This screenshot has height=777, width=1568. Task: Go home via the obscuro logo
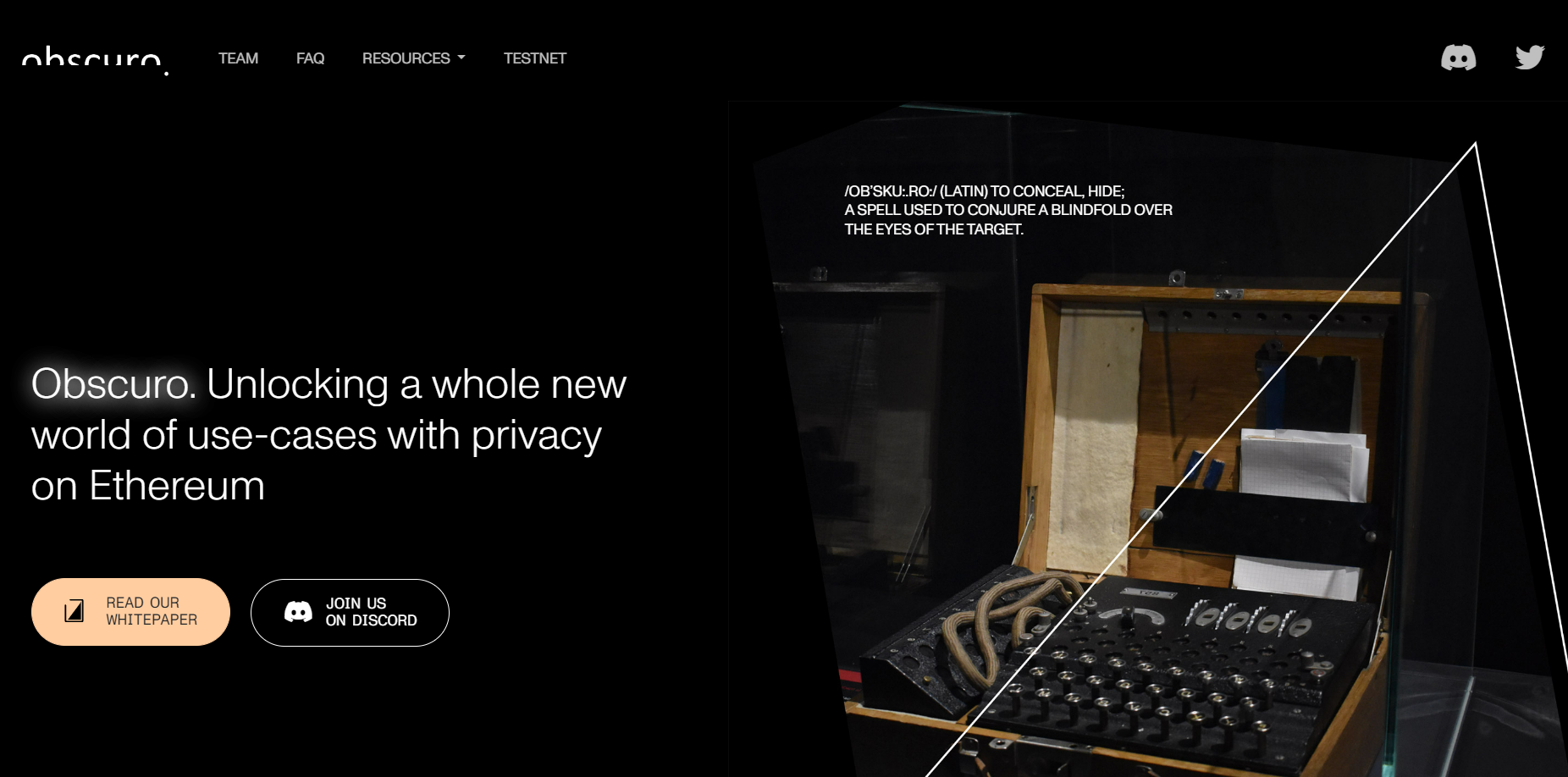click(95, 61)
